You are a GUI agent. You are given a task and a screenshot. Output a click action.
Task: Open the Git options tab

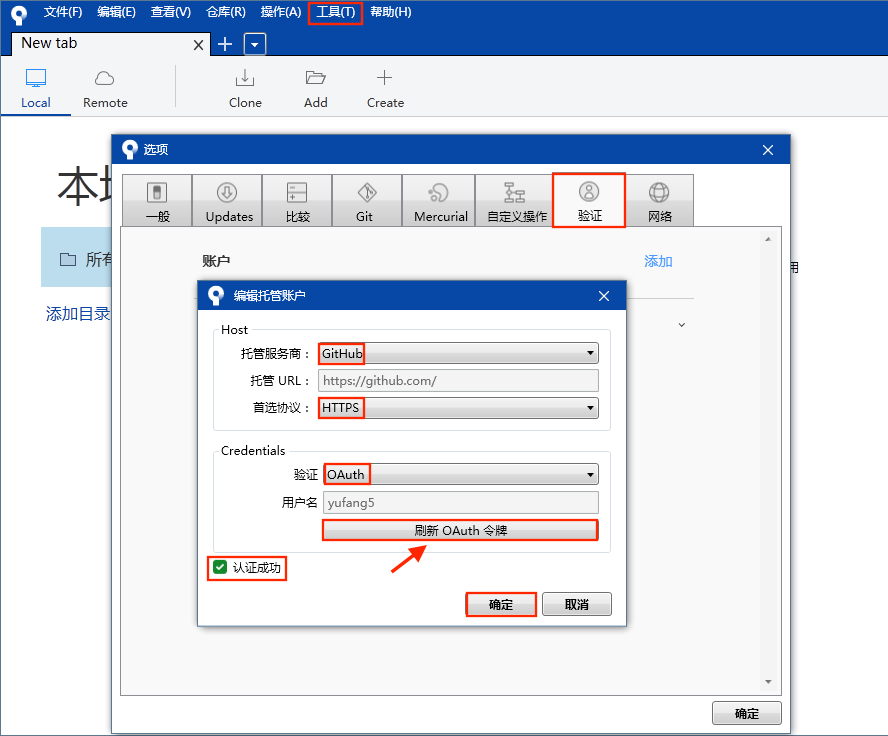[x=367, y=201]
